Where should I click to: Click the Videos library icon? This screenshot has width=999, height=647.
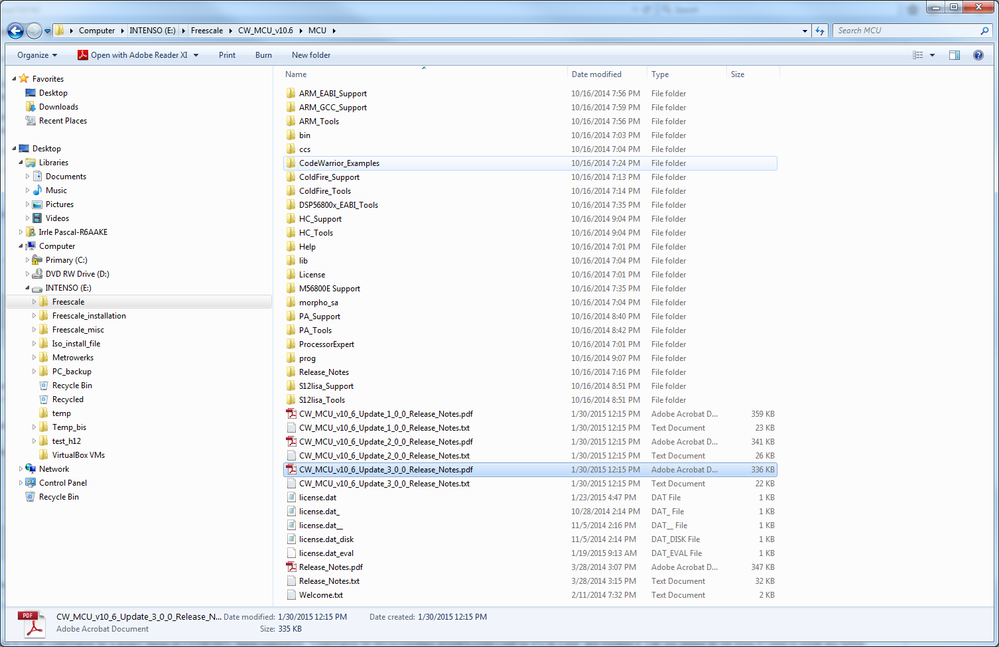(38, 218)
